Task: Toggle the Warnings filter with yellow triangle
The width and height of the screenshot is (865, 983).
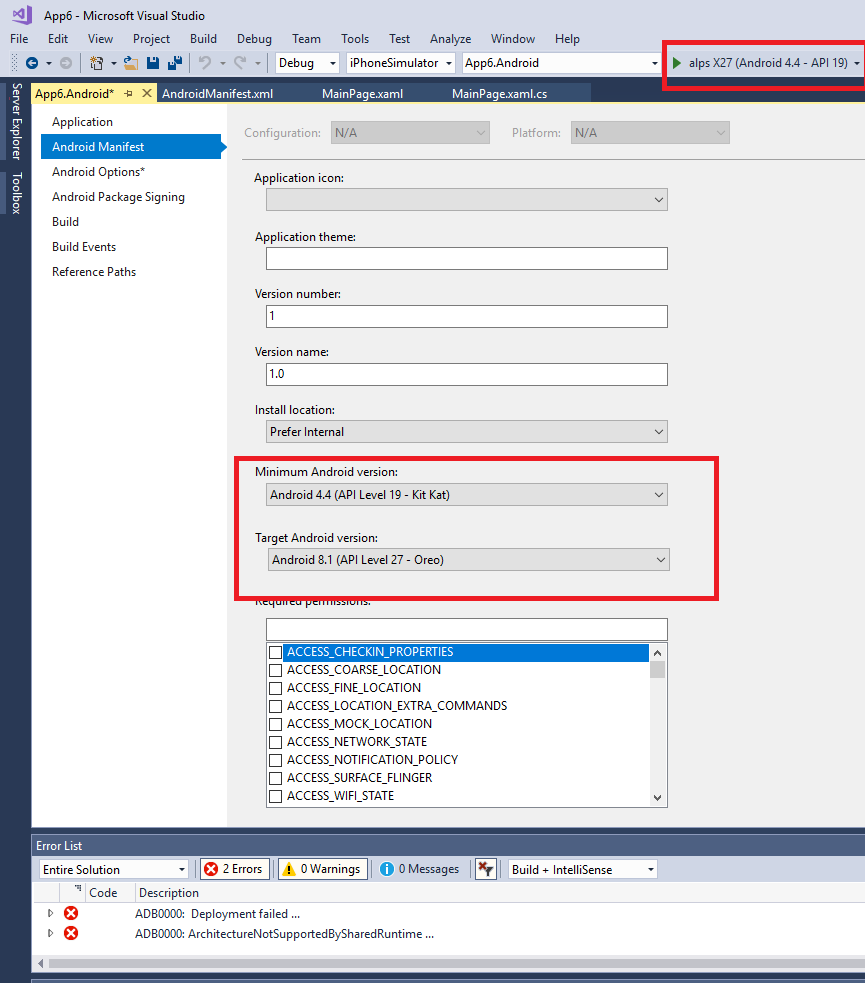Action: (x=322, y=869)
